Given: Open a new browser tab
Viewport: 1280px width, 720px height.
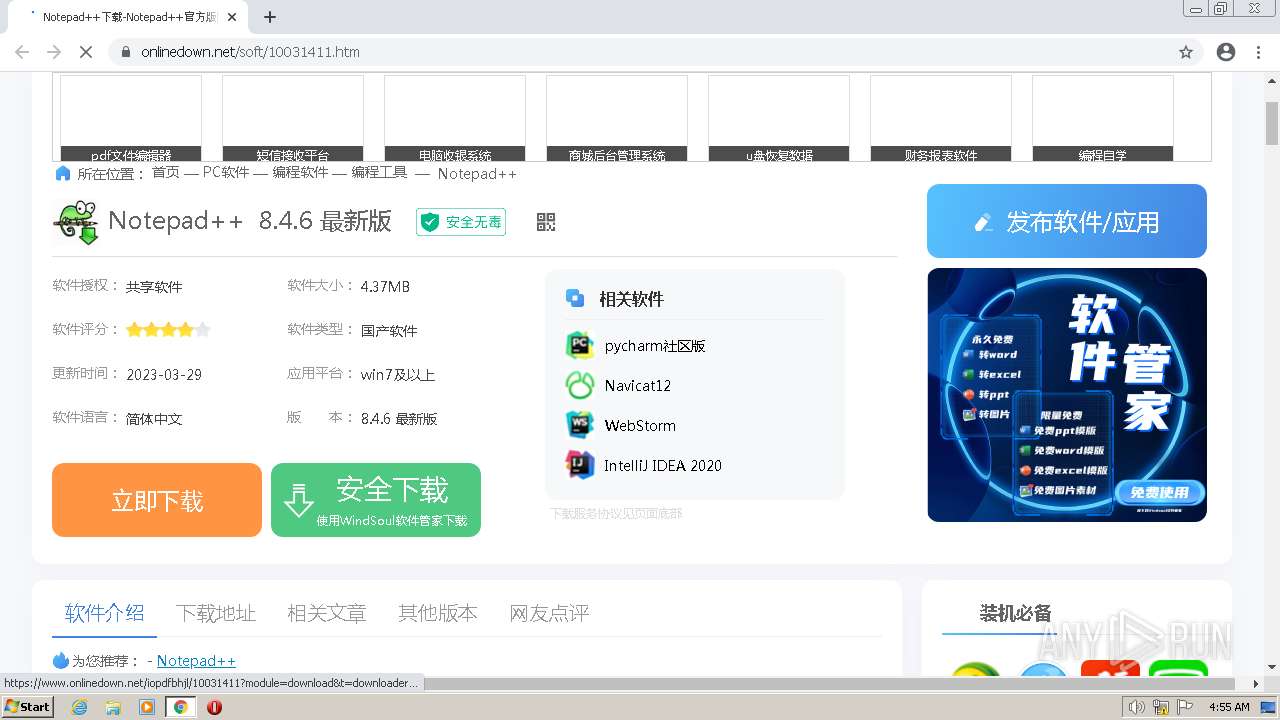Looking at the screenshot, I should (270, 17).
